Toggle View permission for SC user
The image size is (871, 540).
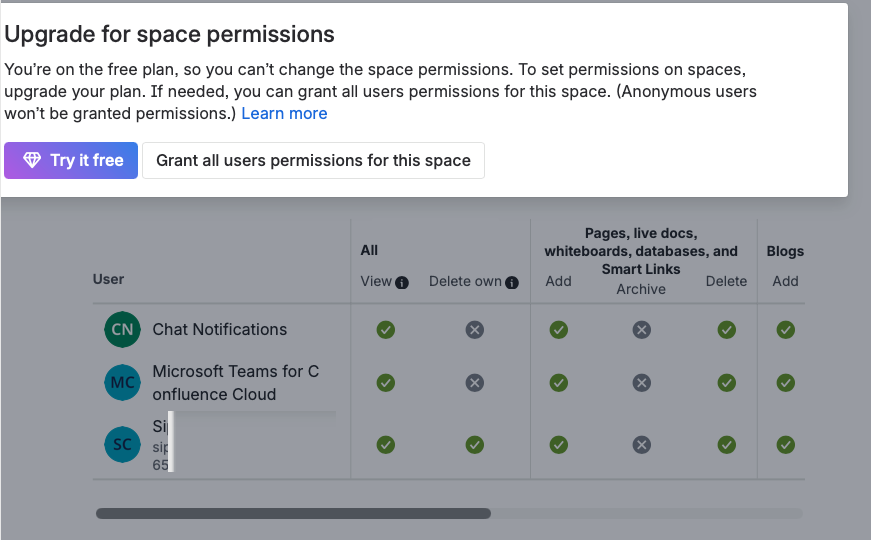click(x=386, y=445)
